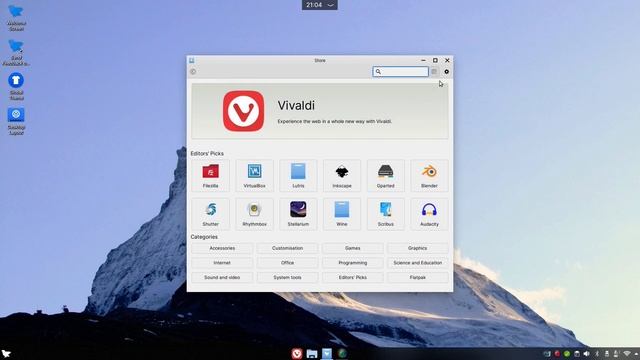This screenshot has height=360, width=640.
Task: Open the Welcome Screen desktop icon
Action: (x=16, y=18)
